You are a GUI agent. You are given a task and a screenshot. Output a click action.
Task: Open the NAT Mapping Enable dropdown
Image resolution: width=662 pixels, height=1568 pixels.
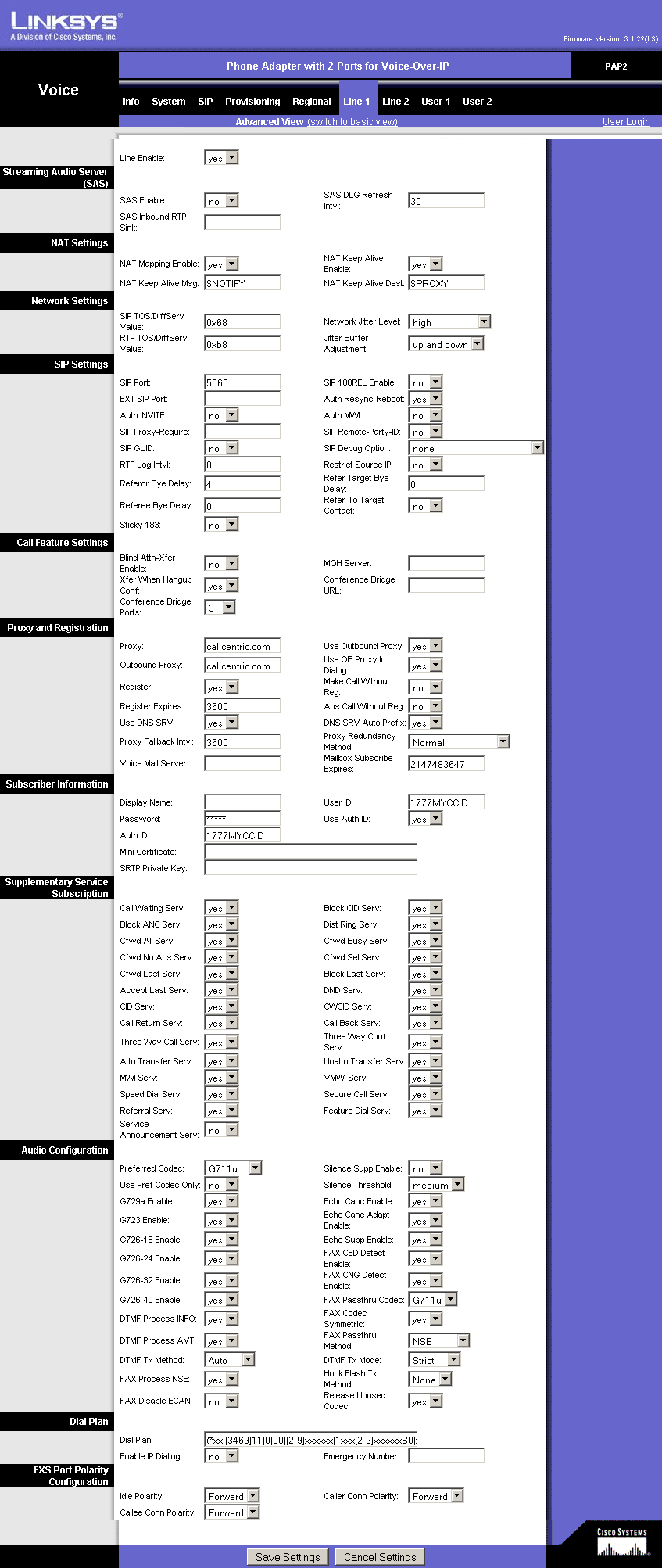(x=221, y=264)
